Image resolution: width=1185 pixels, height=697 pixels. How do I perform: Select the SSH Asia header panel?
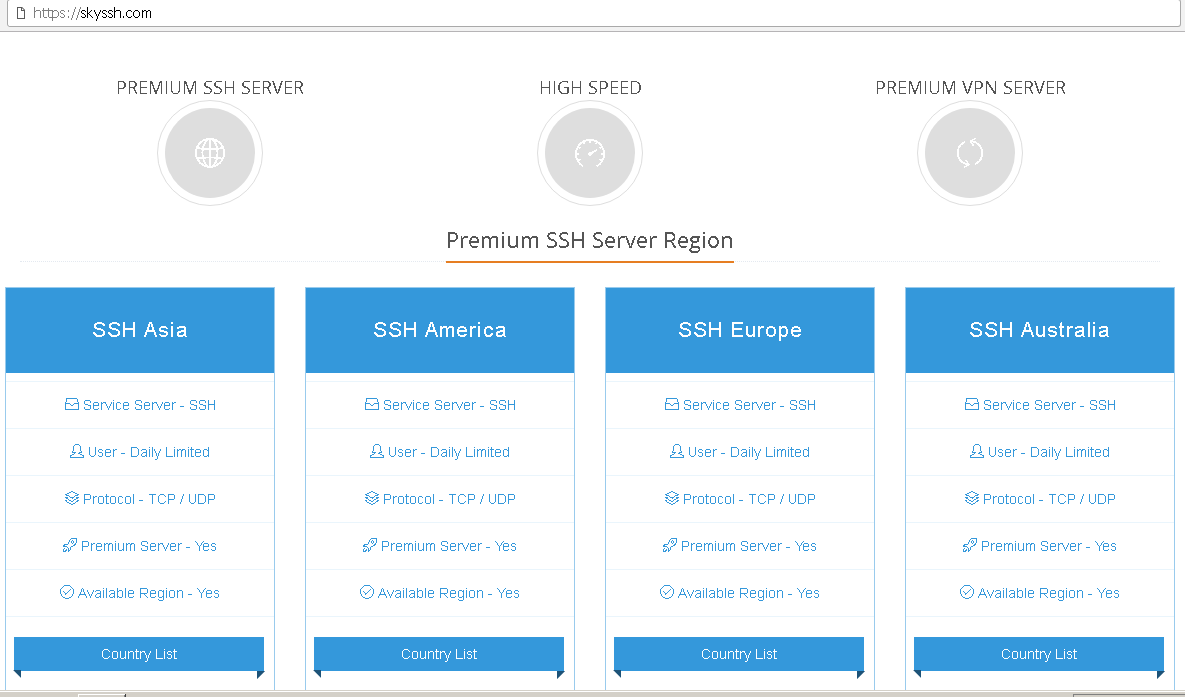click(140, 330)
